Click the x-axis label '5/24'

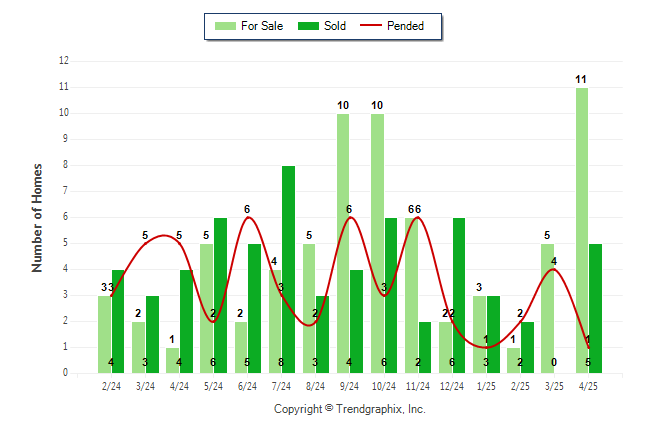point(213,386)
